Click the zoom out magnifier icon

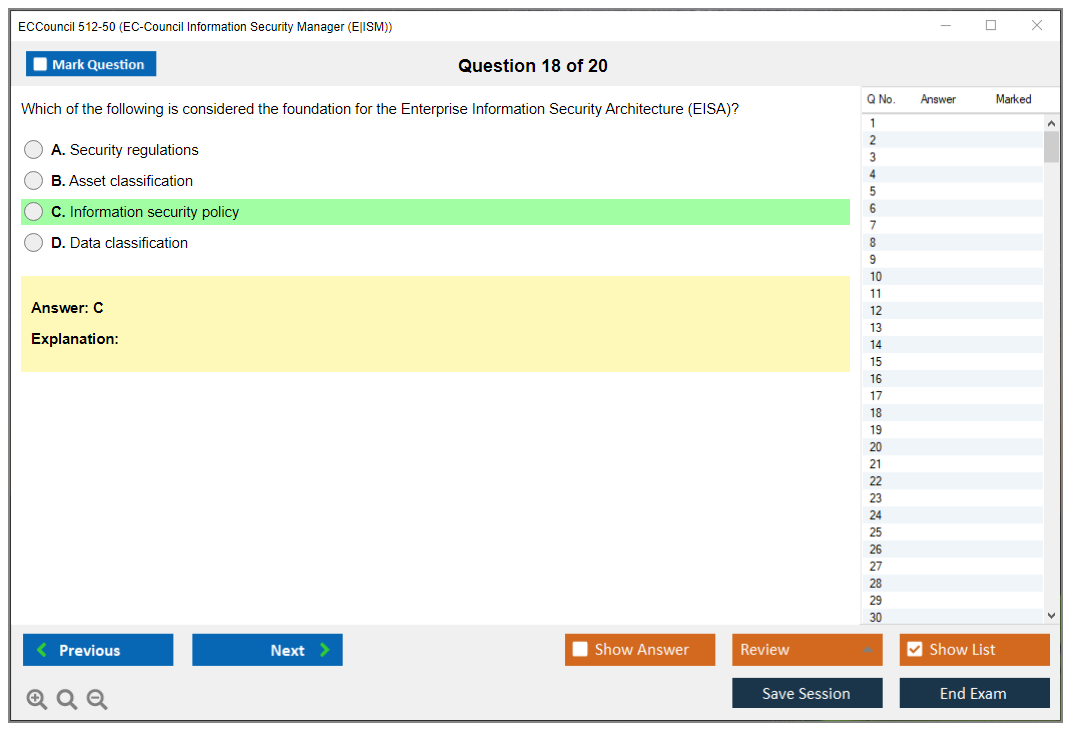(97, 700)
